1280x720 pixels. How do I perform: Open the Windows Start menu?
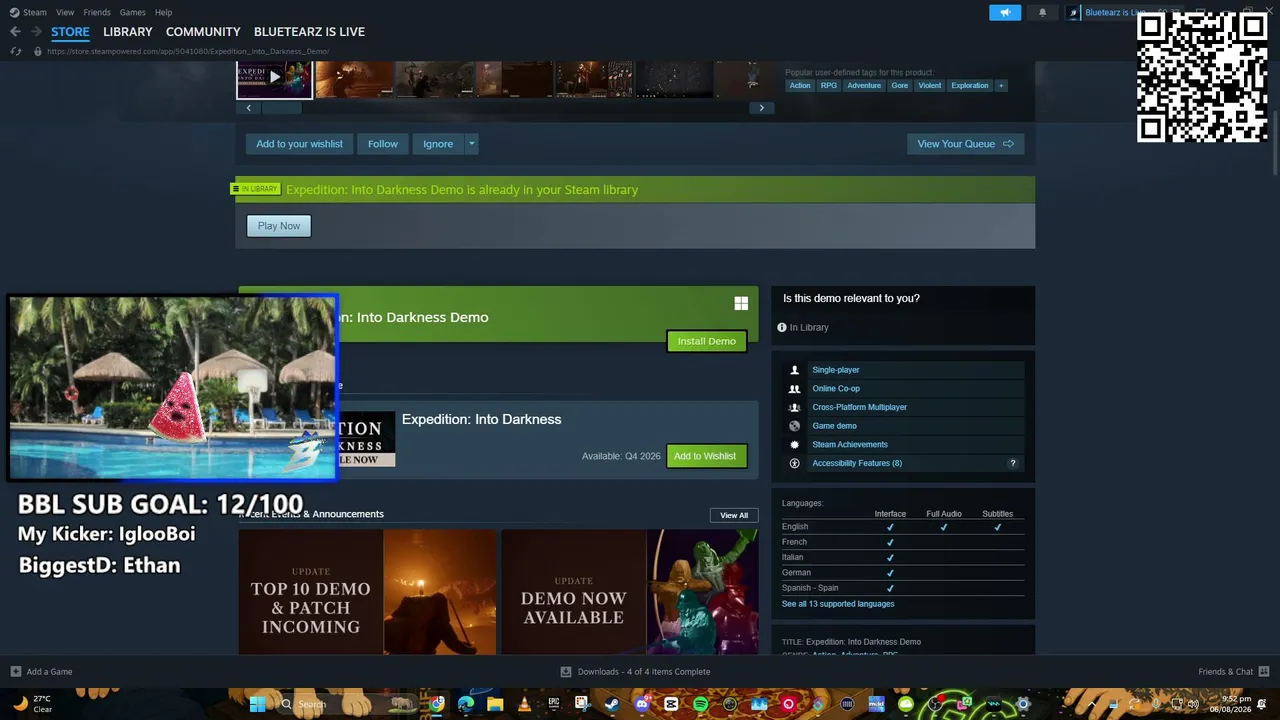pos(257,705)
